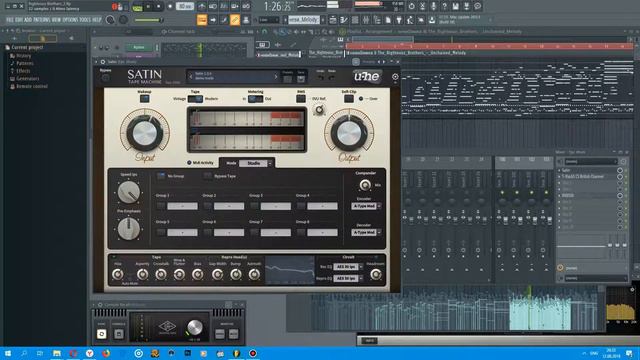The height and width of the screenshot is (360, 640).
Task: Toggle the RMS metering button
Action: point(301,99)
